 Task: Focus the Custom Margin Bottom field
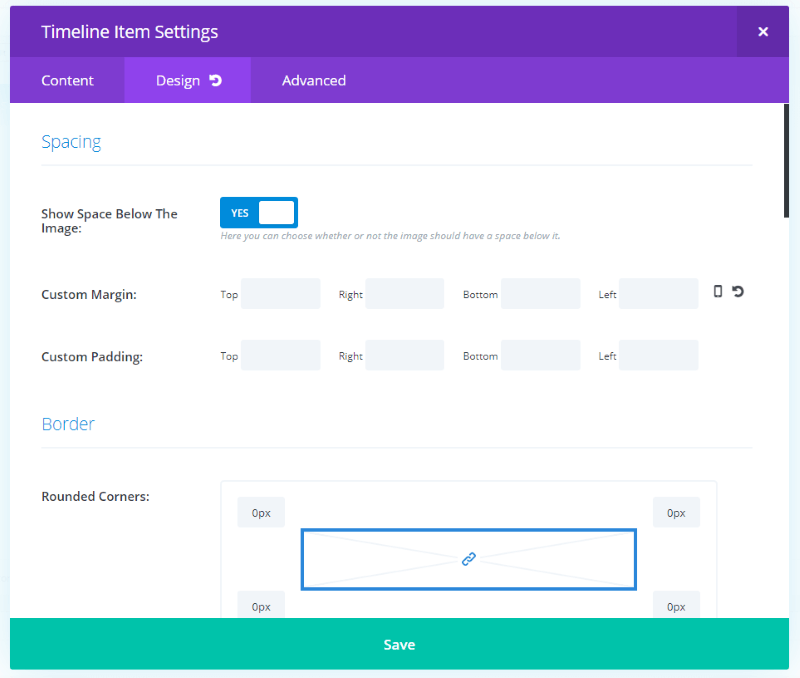point(540,294)
